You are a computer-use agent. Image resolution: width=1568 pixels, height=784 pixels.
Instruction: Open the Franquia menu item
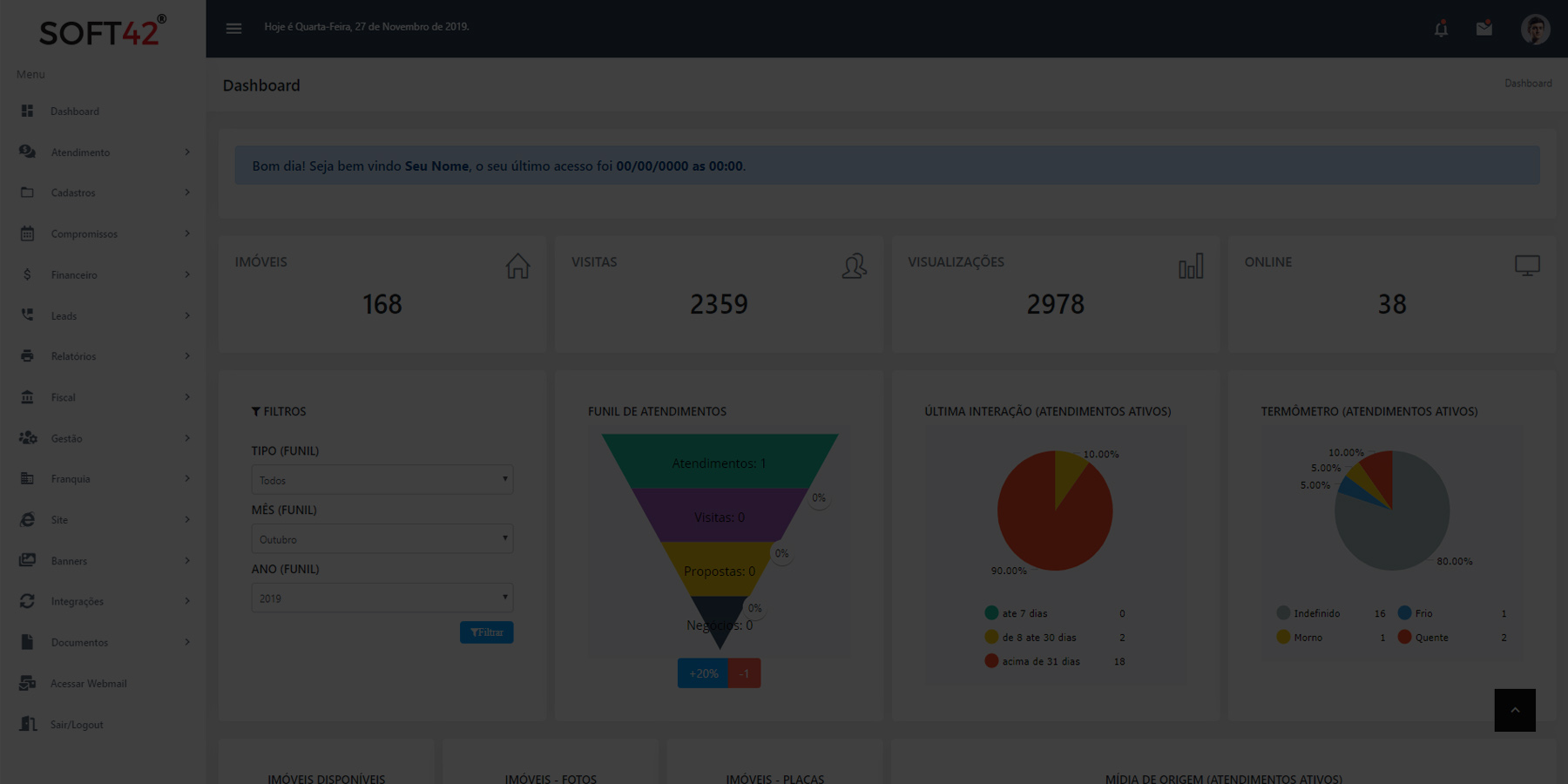(103, 478)
